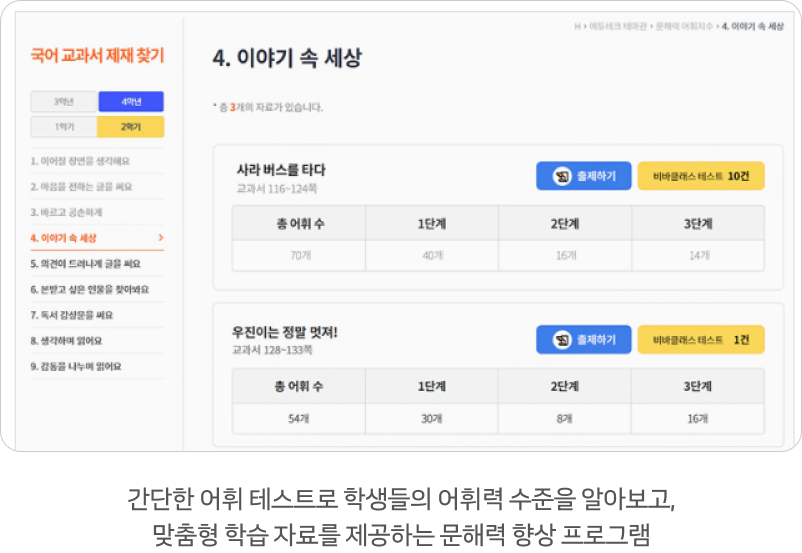Switch to 2학기 semester
This screenshot has width=802, height=553.
click(131, 127)
